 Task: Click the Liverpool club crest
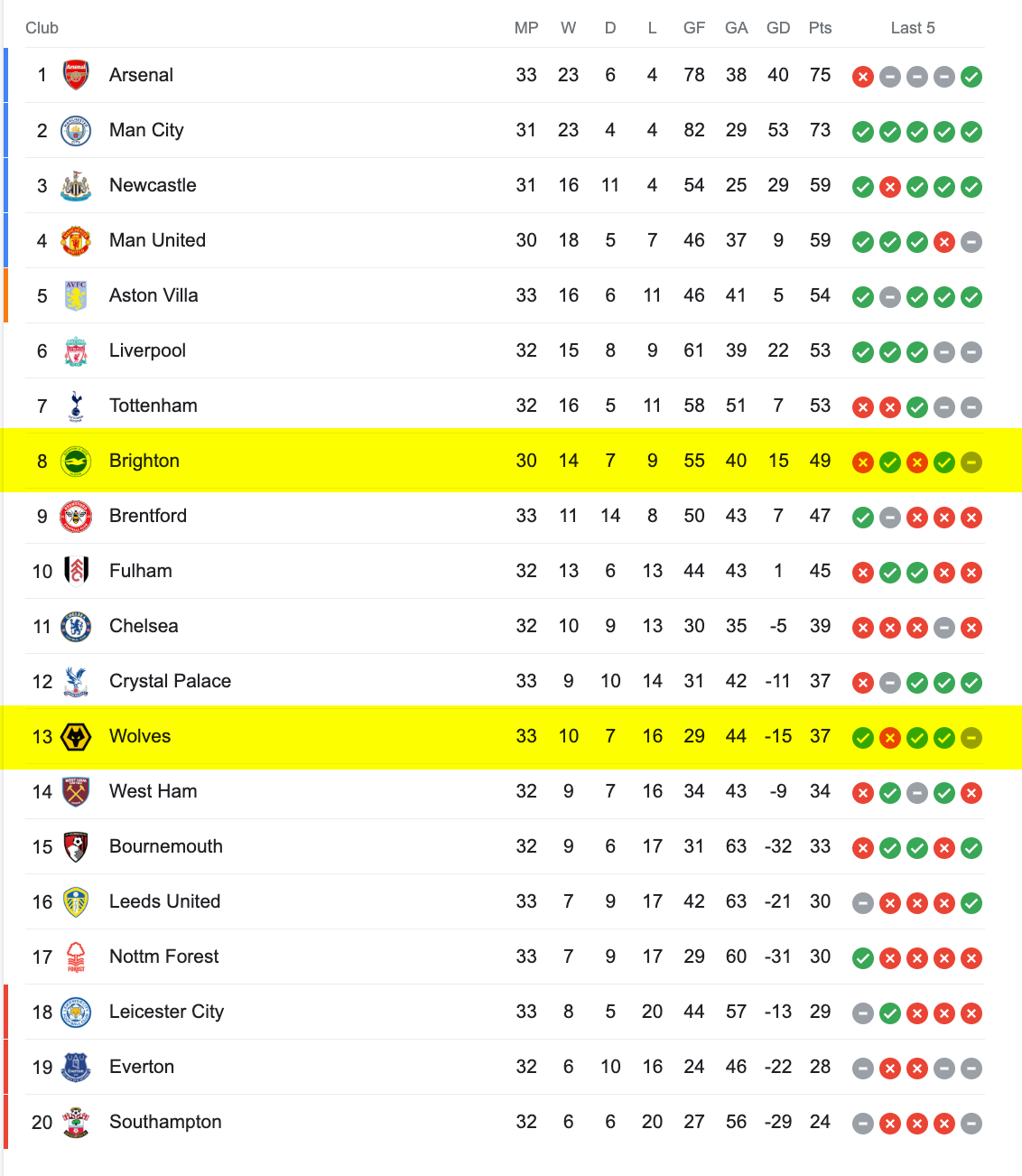76,350
